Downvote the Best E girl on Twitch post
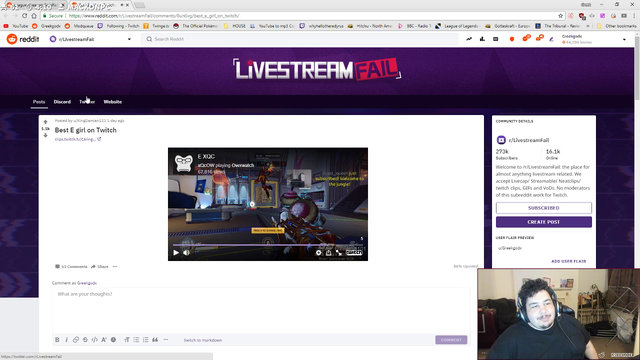This screenshot has width=640, height=360. [45, 135]
